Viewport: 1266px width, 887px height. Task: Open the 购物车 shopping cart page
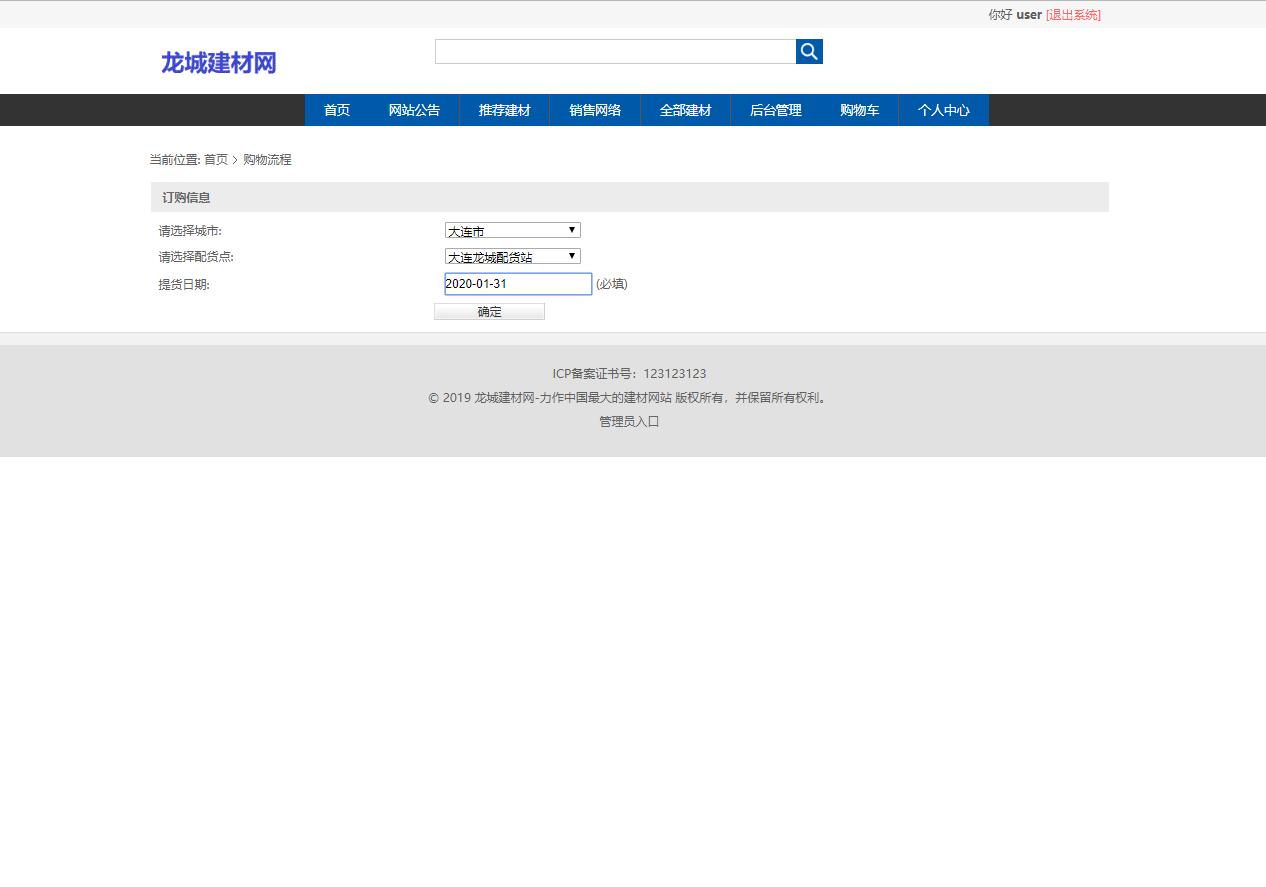coord(859,110)
